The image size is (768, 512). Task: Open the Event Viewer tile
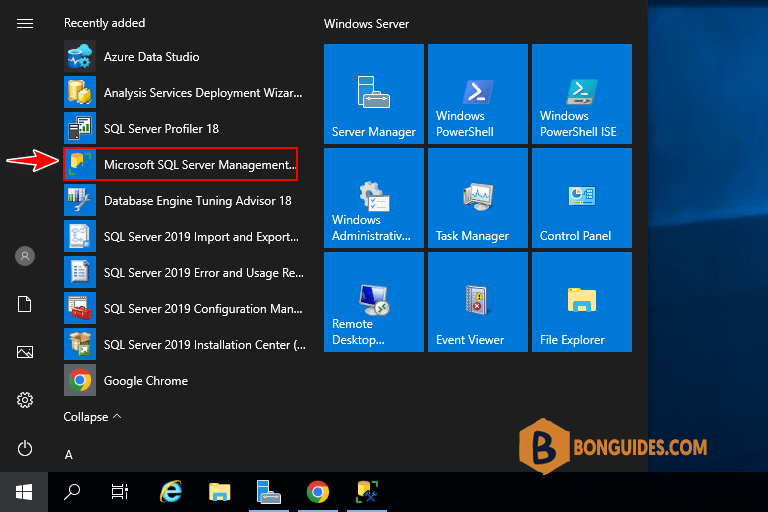[478, 302]
